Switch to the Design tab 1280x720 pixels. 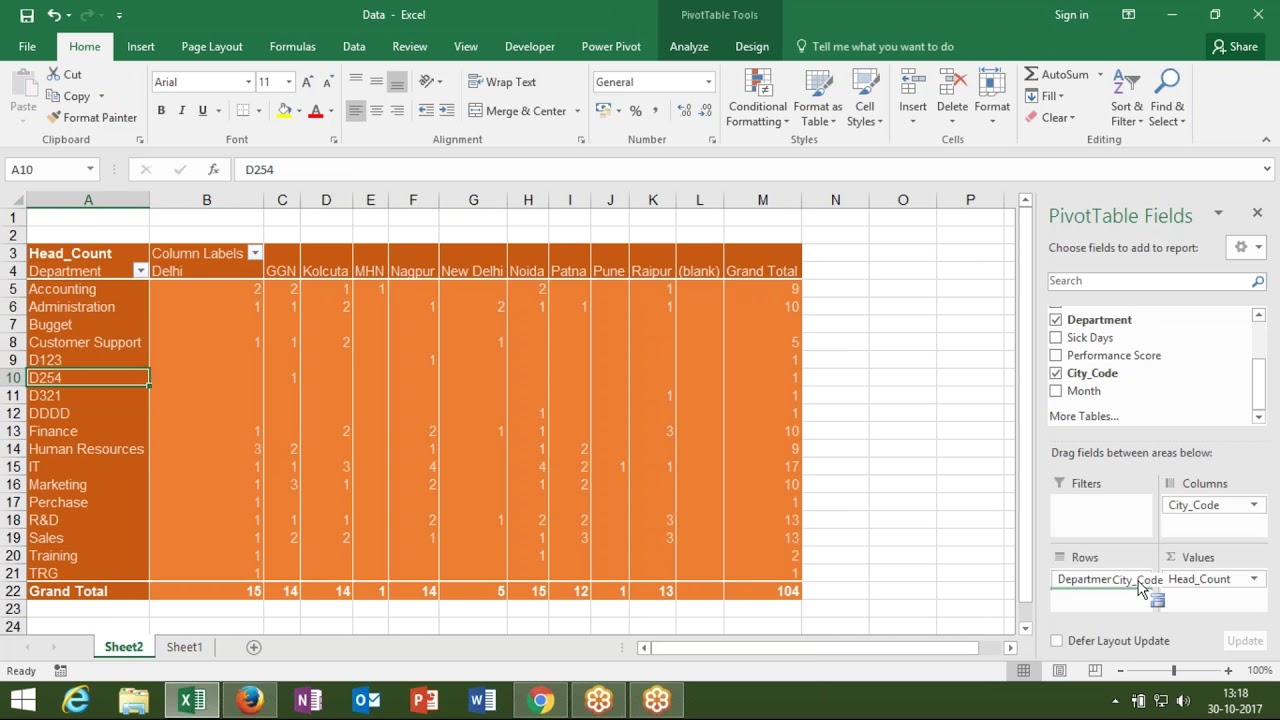pyautogui.click(x=752, y=46)
